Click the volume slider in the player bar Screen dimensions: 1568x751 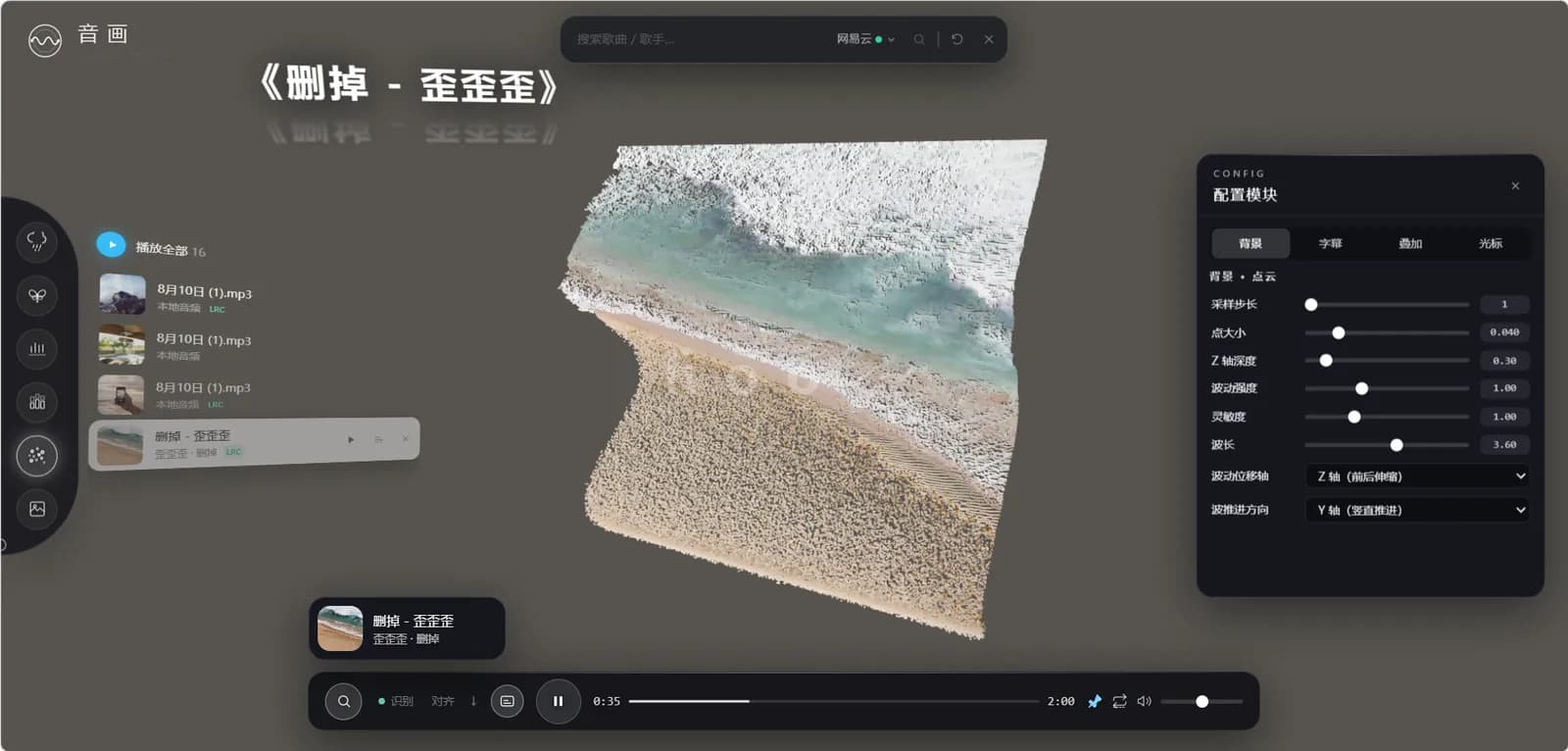(x=1201, y=701)
